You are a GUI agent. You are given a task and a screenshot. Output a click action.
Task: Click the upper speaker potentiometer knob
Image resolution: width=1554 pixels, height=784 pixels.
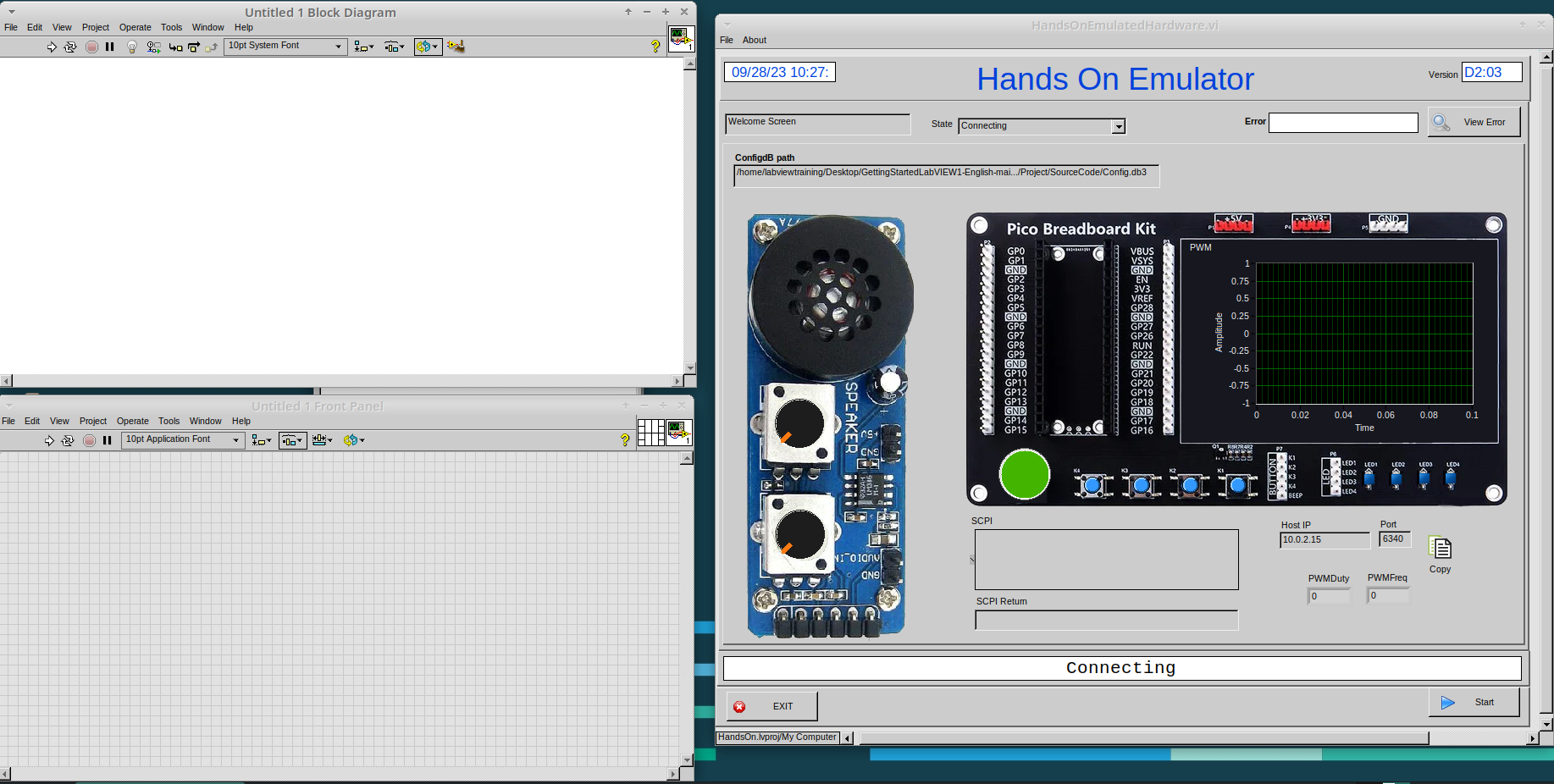(799, 423)
